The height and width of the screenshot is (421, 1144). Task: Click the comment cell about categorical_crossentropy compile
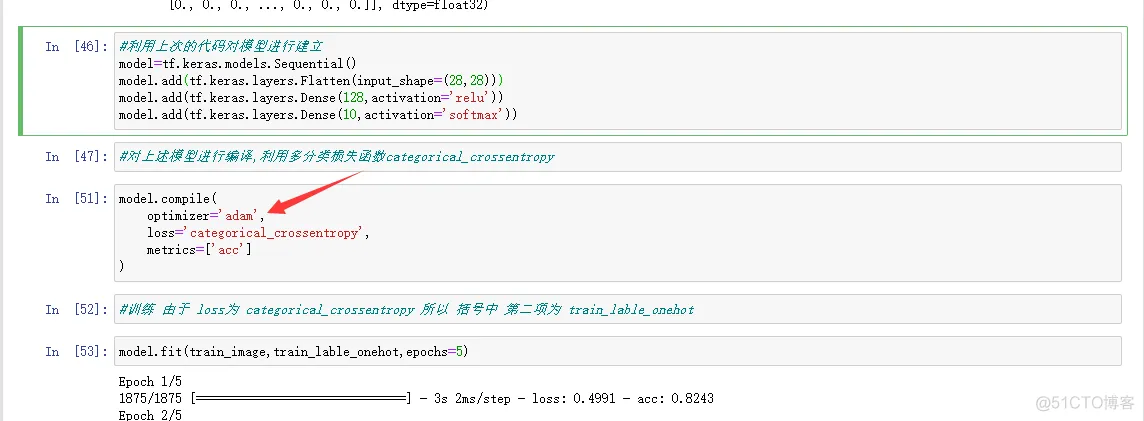click(x=617, y=157)
